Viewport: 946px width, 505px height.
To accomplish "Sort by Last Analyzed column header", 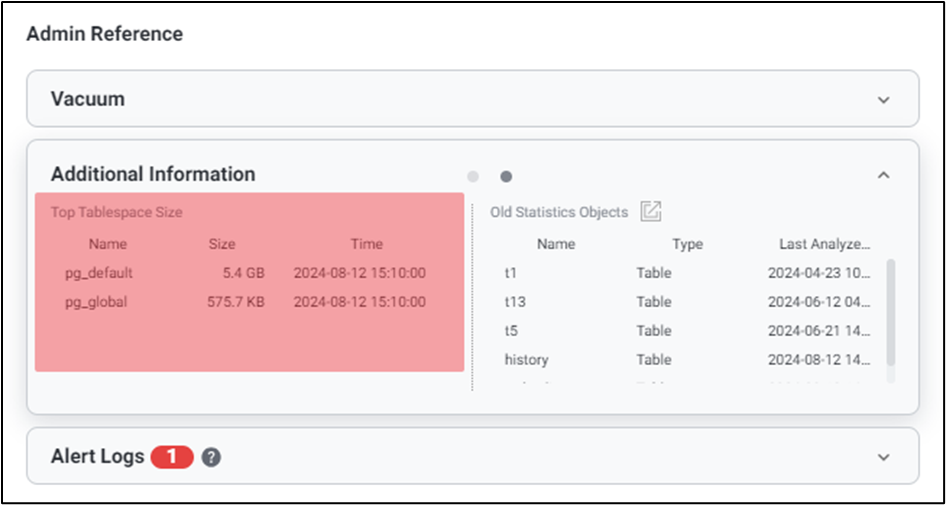I will click(824, 244).
